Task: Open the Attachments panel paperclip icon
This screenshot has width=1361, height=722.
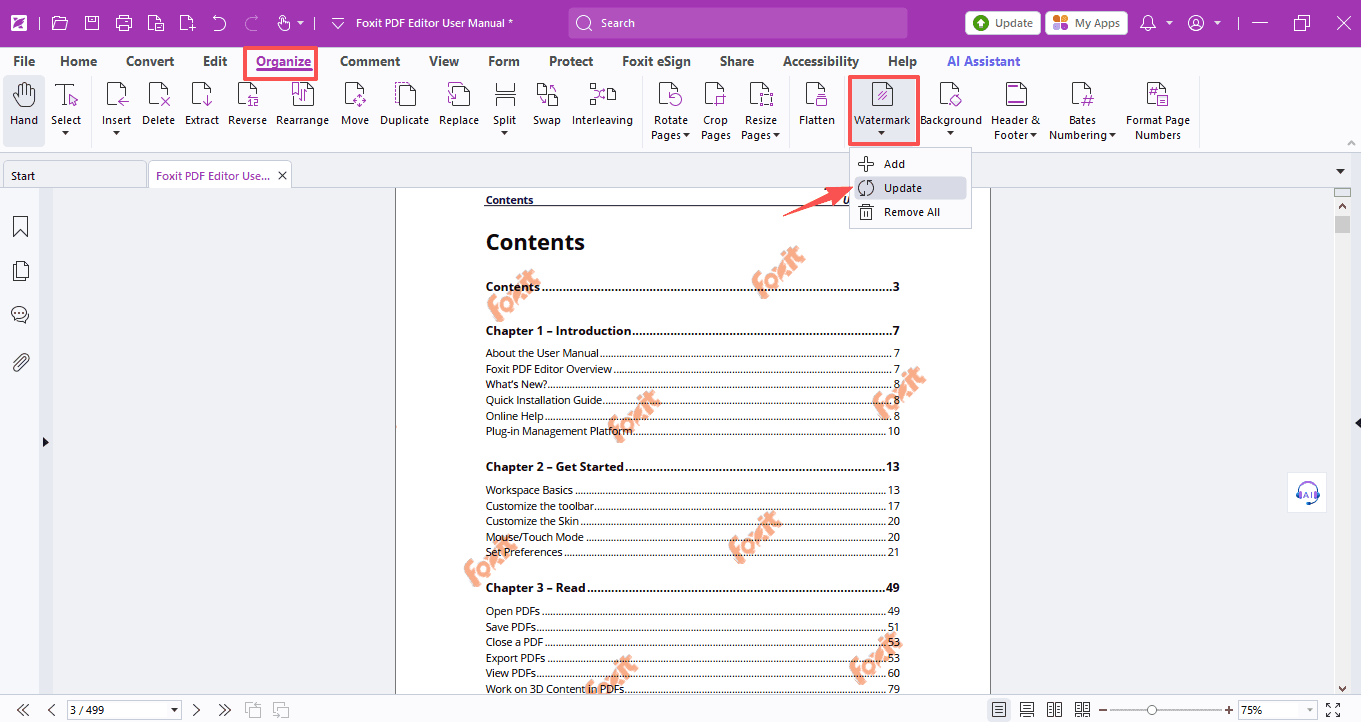Action: pyautogui.click(x=20, y=362)
